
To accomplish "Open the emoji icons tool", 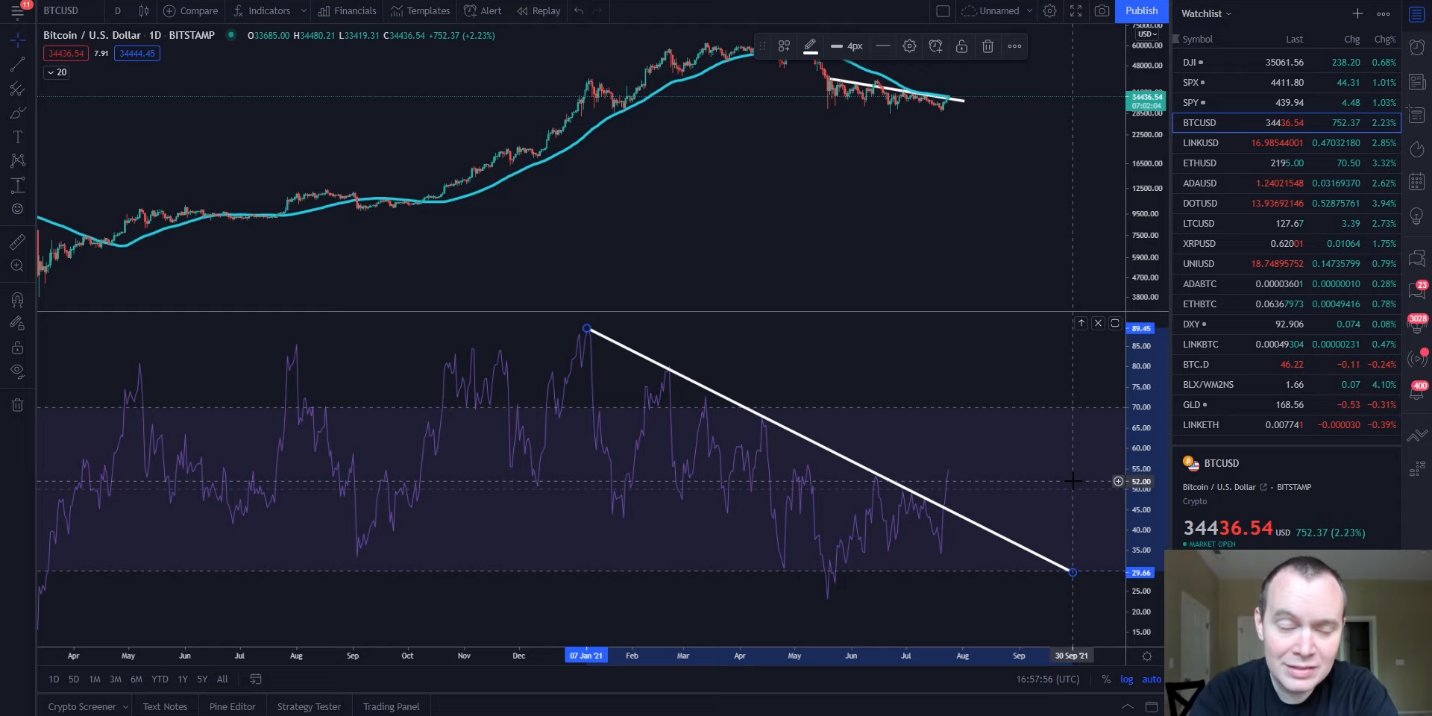I will pos(17,209).
